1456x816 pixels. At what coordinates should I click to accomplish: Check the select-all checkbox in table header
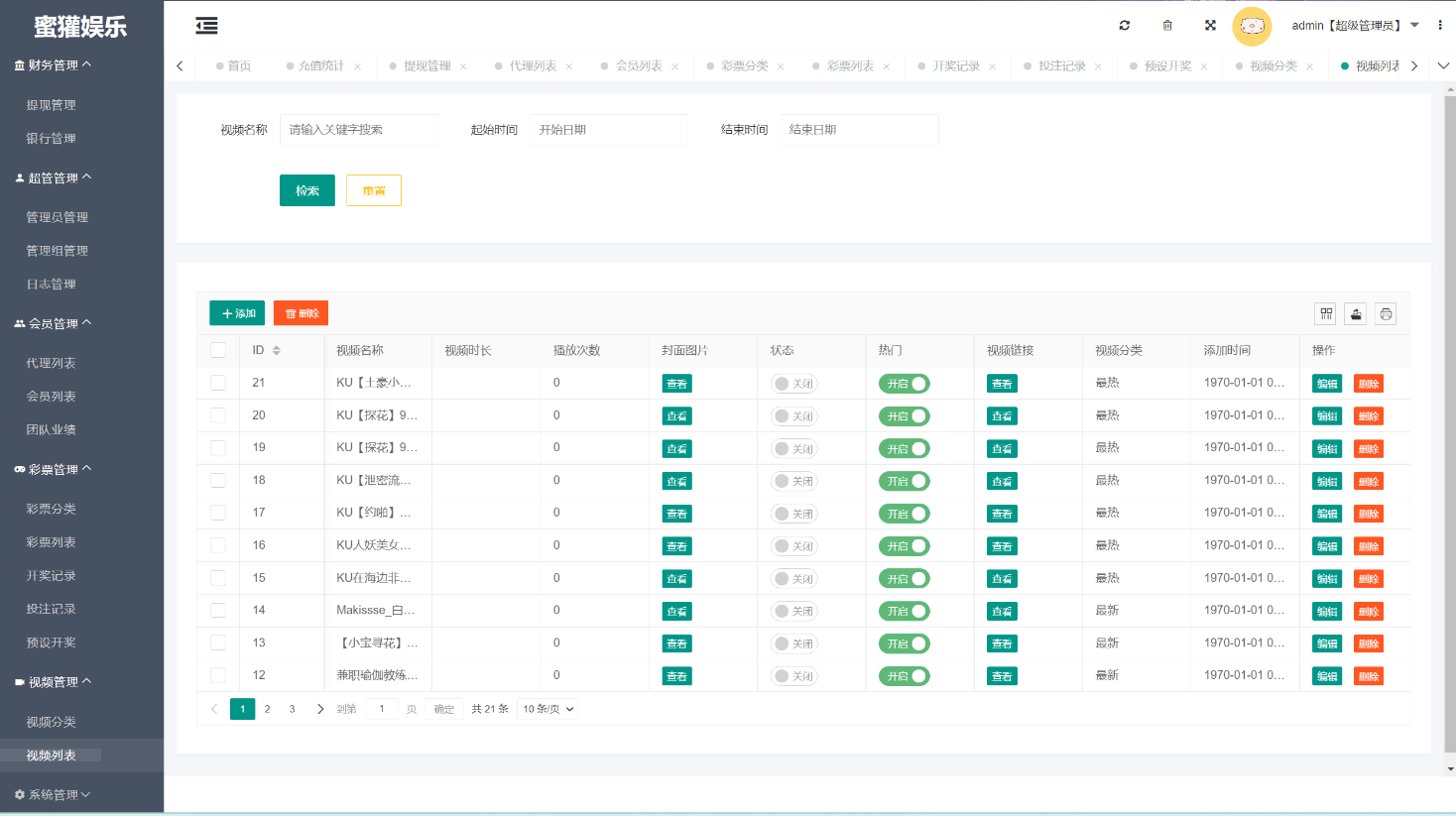click(218, 350)
